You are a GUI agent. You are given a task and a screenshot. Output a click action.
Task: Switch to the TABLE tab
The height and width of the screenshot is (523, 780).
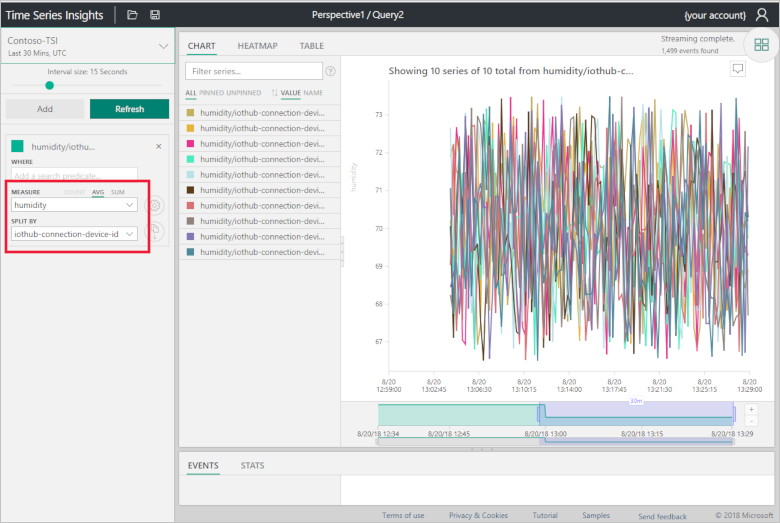pyautogui.click(x=311, y=46)
